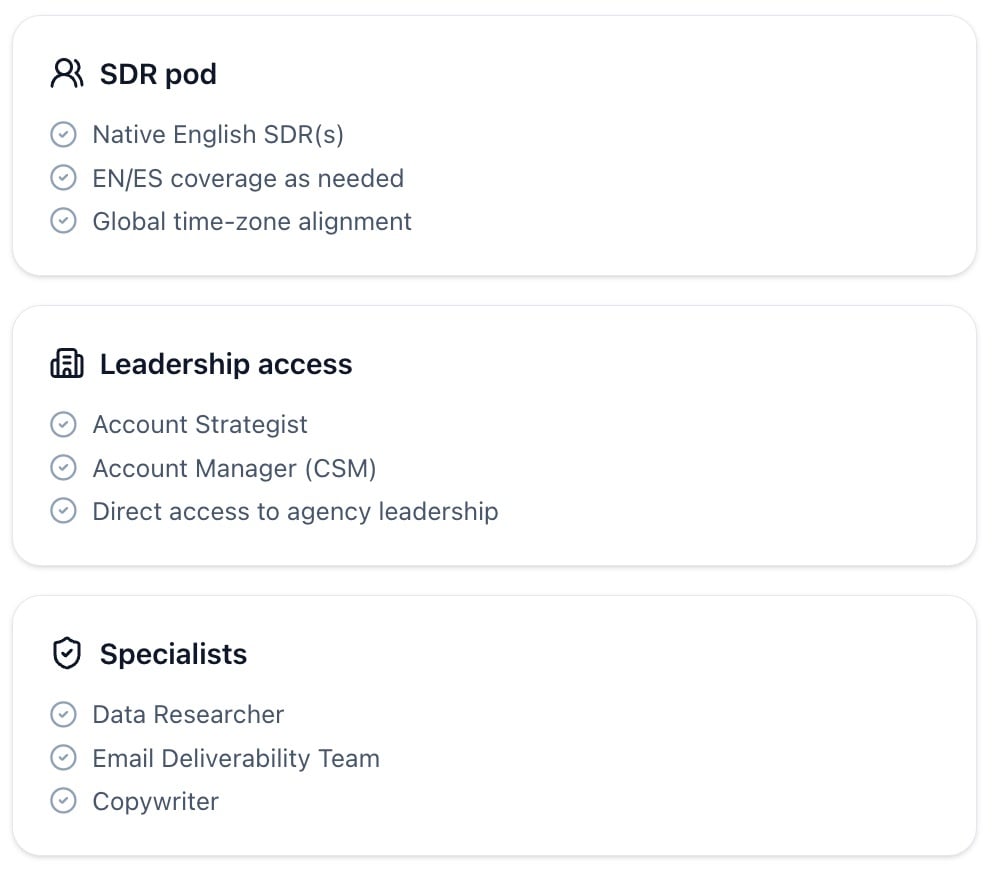
Task: Click check icon next to Data Researcher
Action: pyautogui.click(x=63, y=714)
